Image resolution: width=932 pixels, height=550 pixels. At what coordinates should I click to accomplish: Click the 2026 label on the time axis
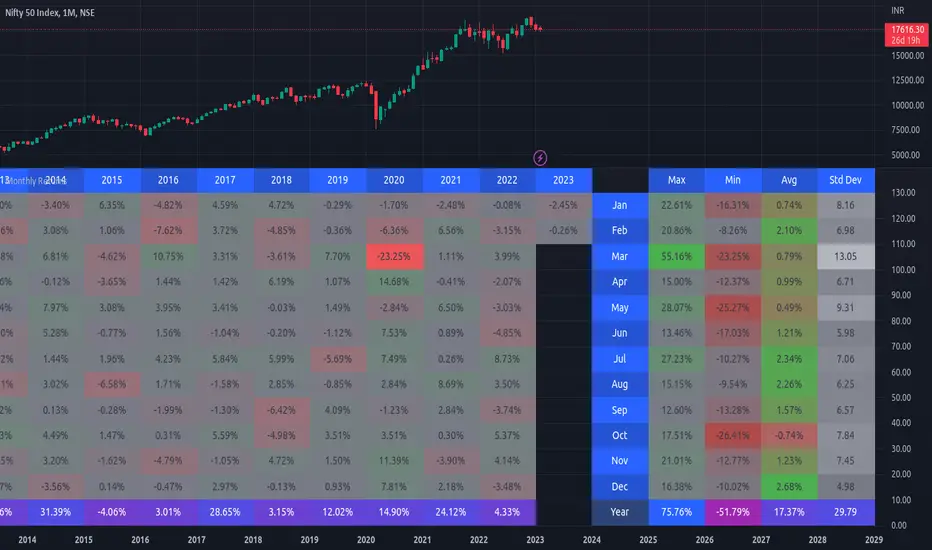tap(704, 540)
